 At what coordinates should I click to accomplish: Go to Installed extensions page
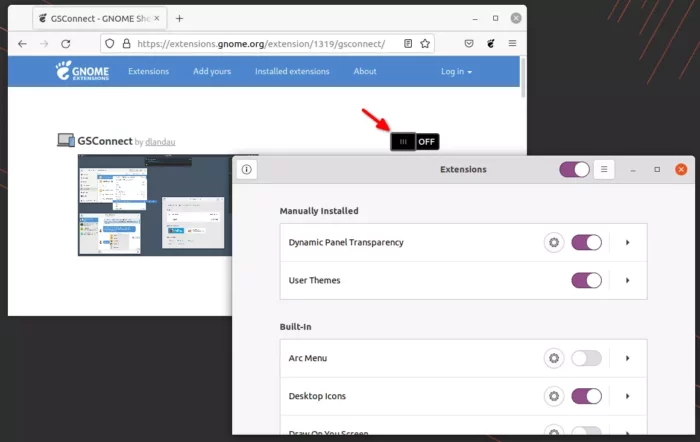[292, 71]
